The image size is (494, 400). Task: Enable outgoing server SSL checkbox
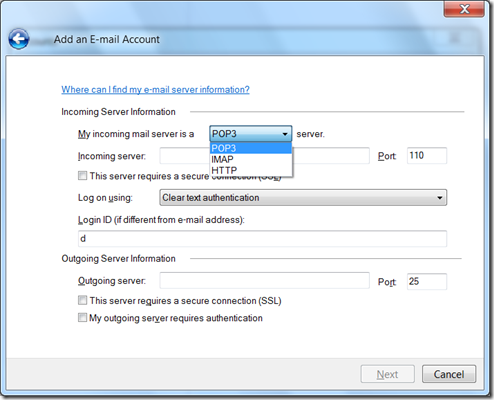click(x=82, y=300)
